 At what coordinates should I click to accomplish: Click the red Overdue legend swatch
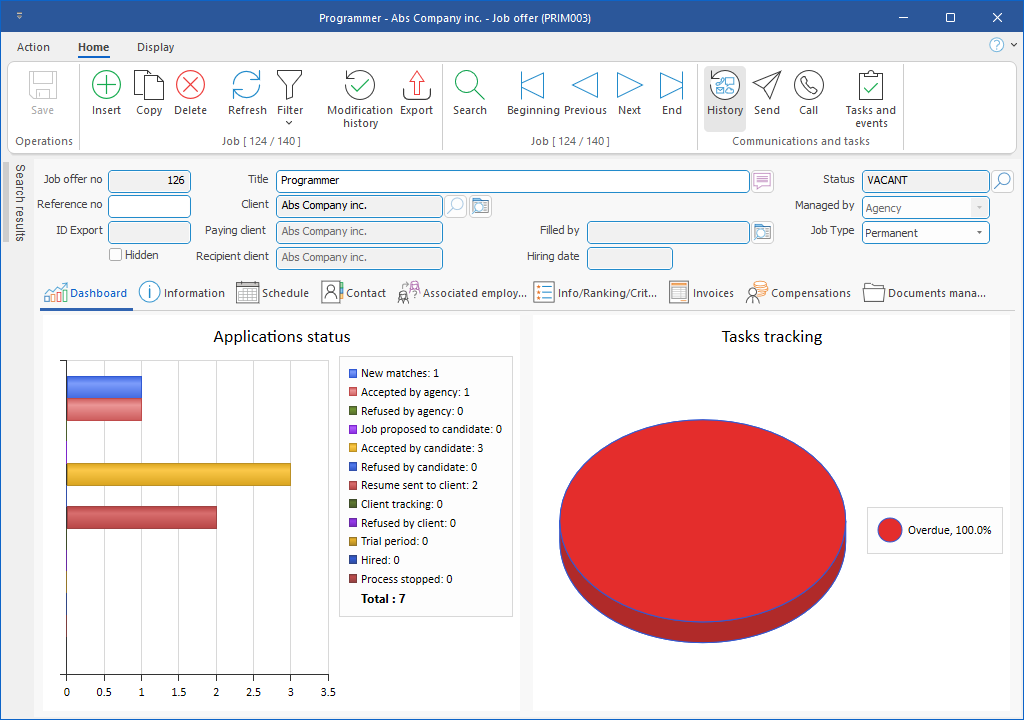(x=890, y=530)
